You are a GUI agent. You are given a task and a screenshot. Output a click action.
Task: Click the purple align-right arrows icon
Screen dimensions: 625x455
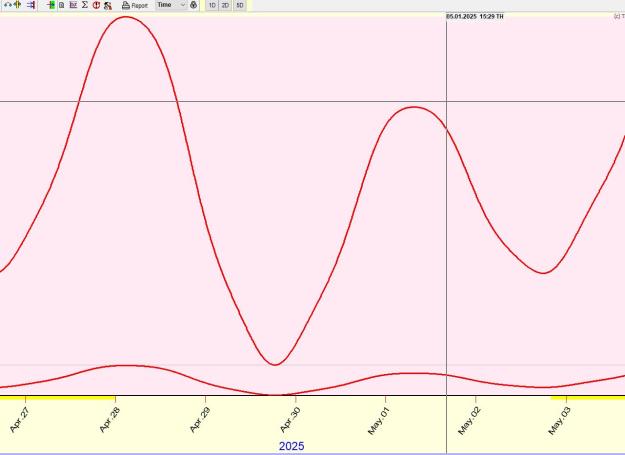pos(31,5)
